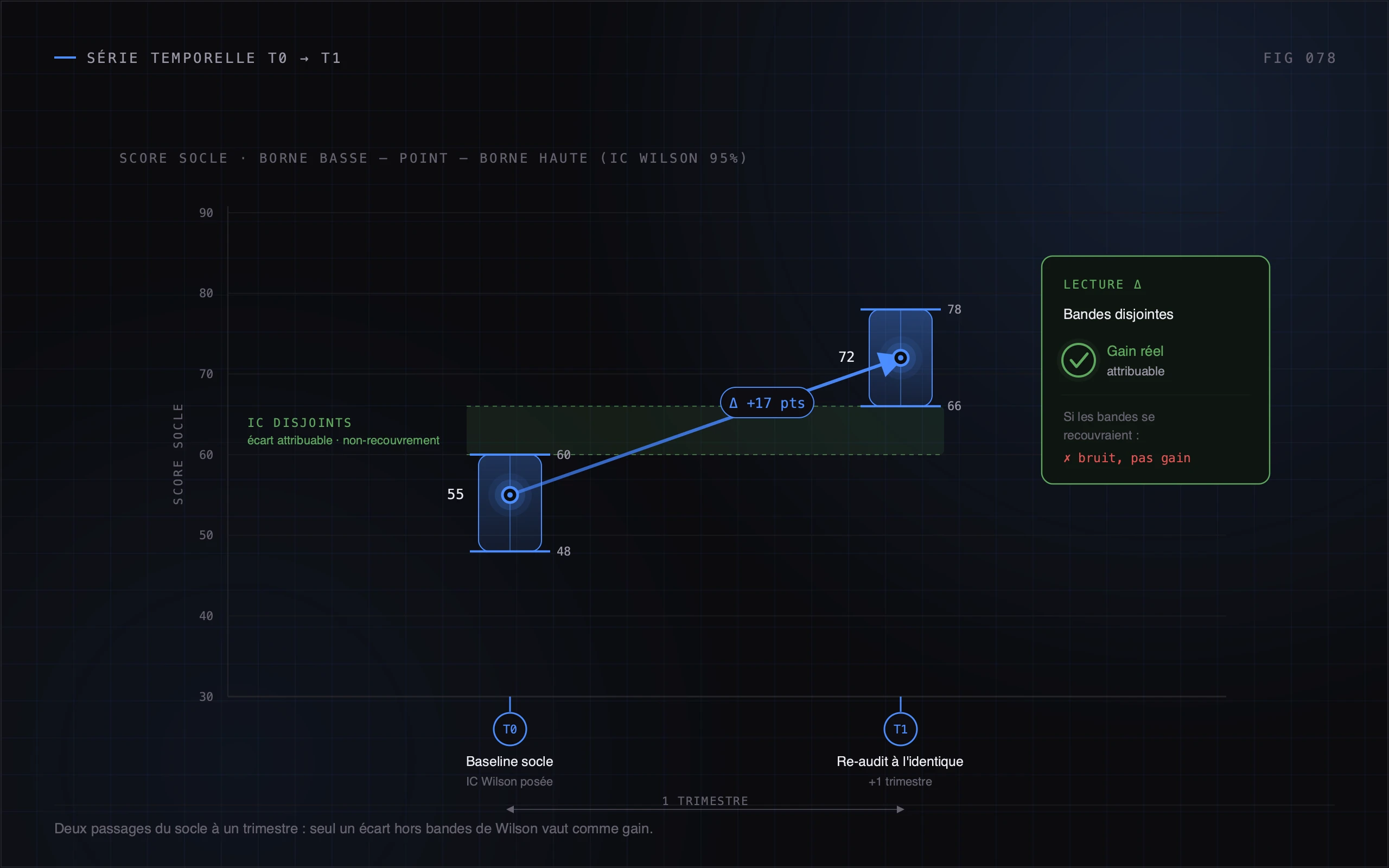Click the T1 lower bound cap at 66
This screenshot has width=1389, height=868.
point(900,406)
